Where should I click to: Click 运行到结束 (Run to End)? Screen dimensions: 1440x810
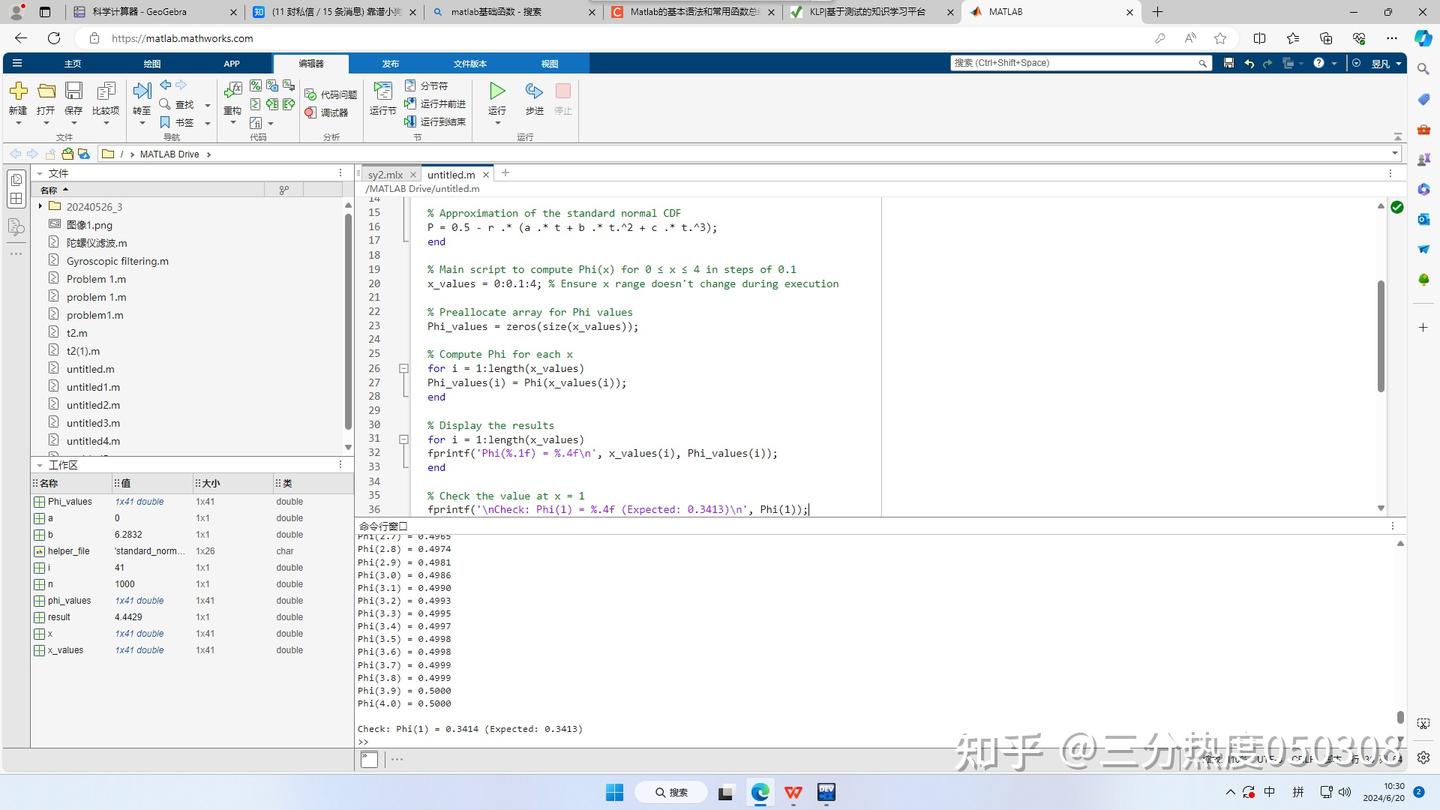pos(435,122)
